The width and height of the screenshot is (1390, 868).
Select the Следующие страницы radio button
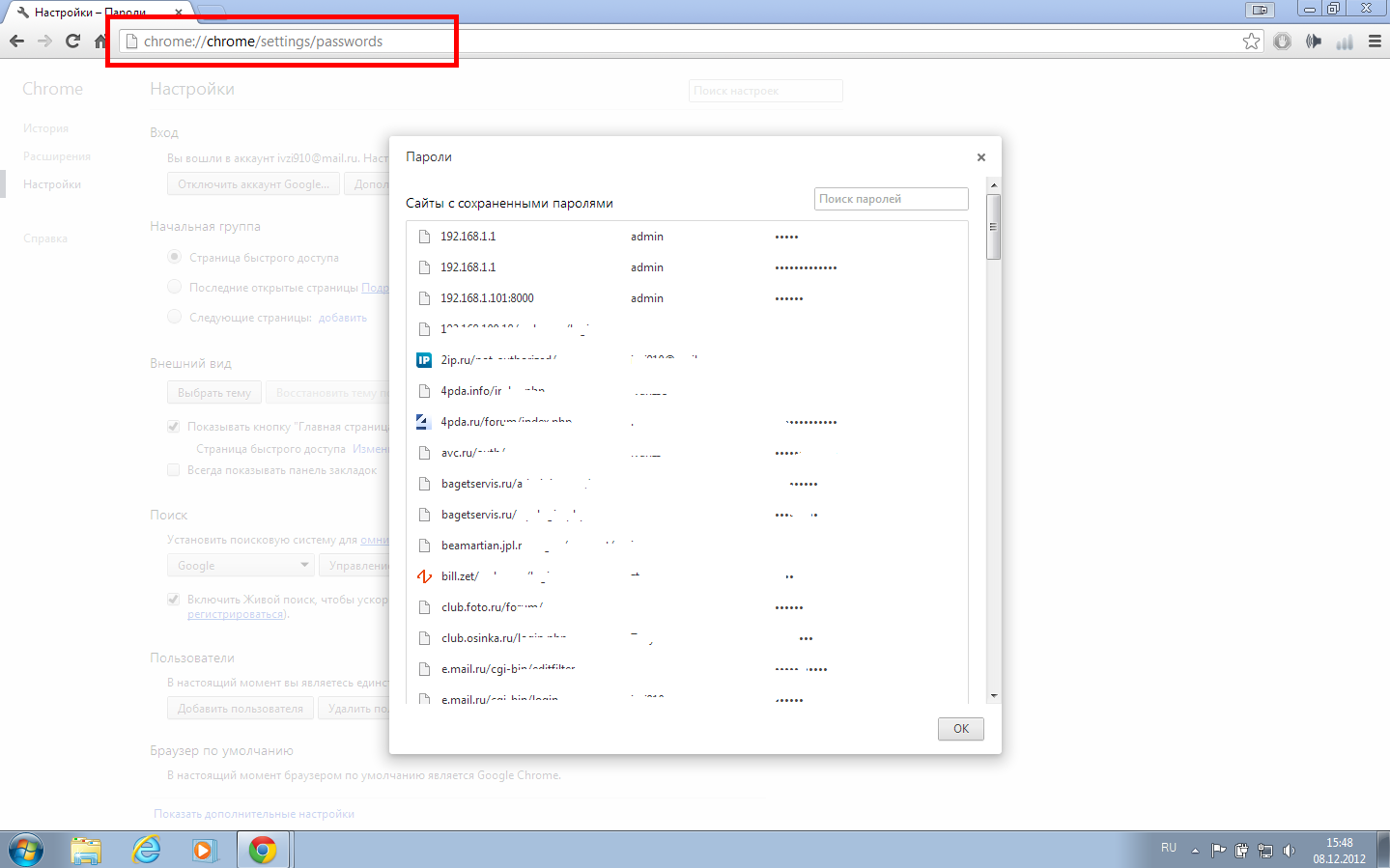tap(174, 317)
